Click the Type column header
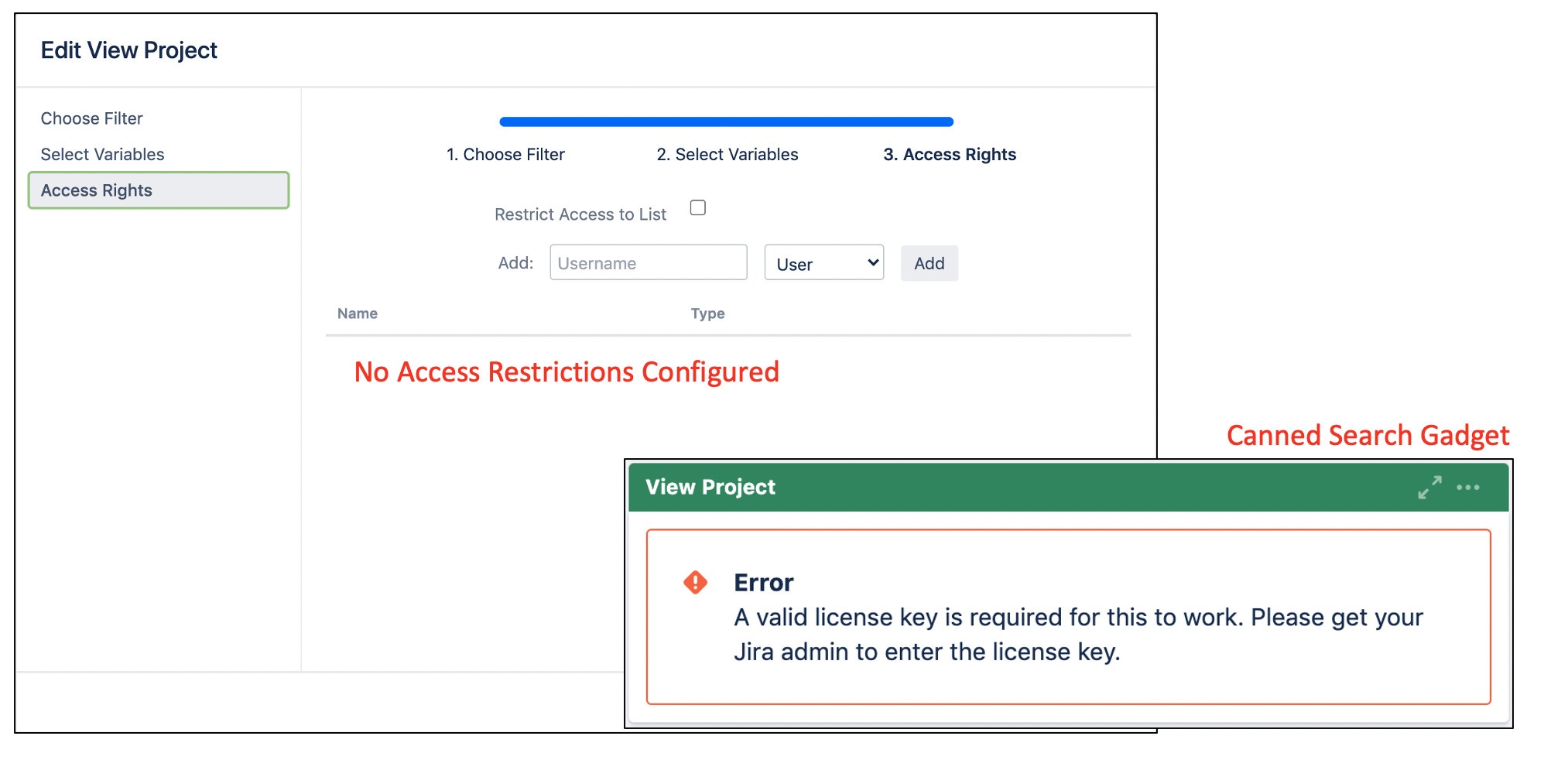Screen dimensions: 1568x760 click(707, 313)
